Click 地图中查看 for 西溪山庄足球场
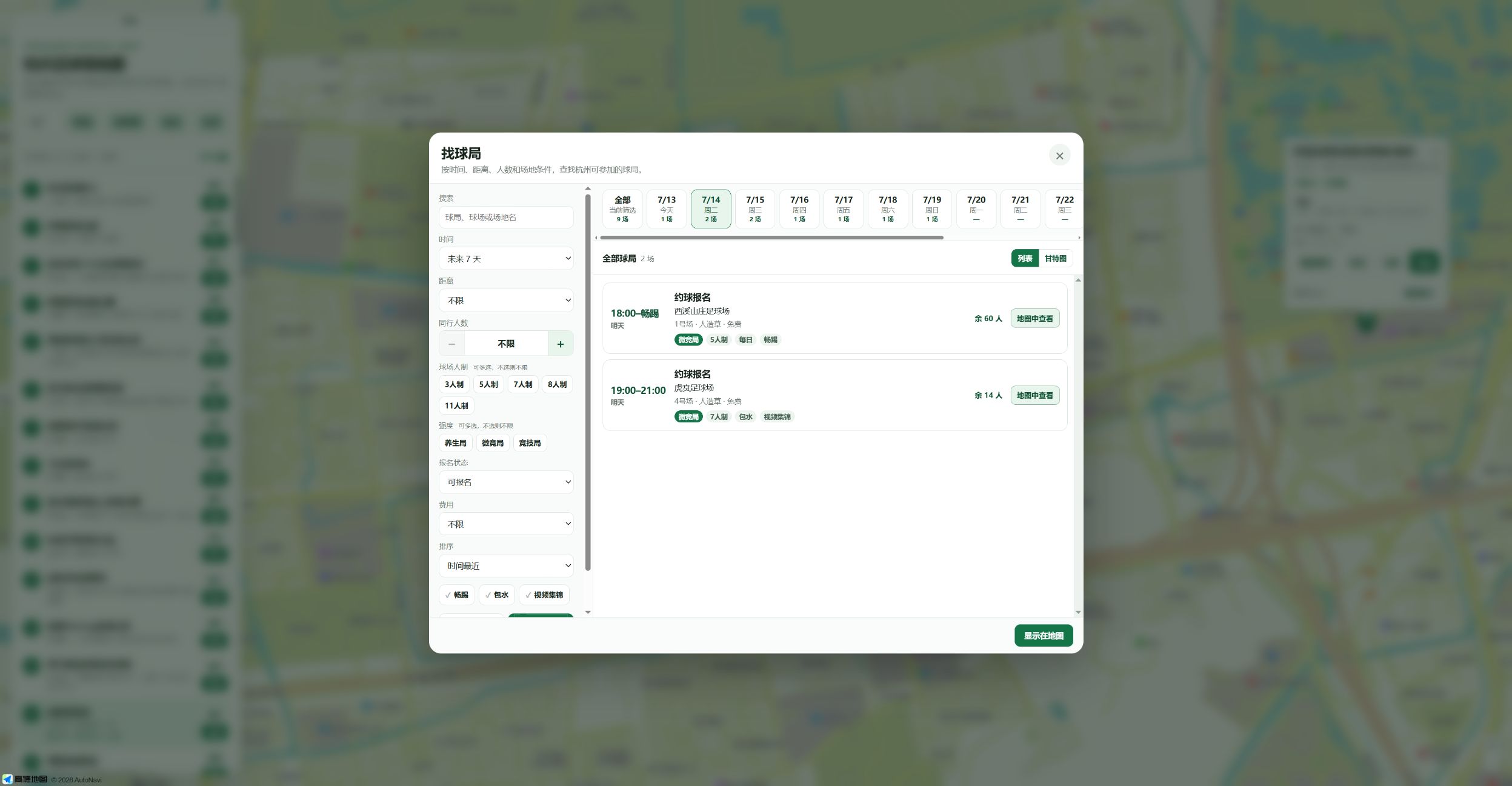The width and height of the screenshot is (1512, 786). coord(1035,319)
